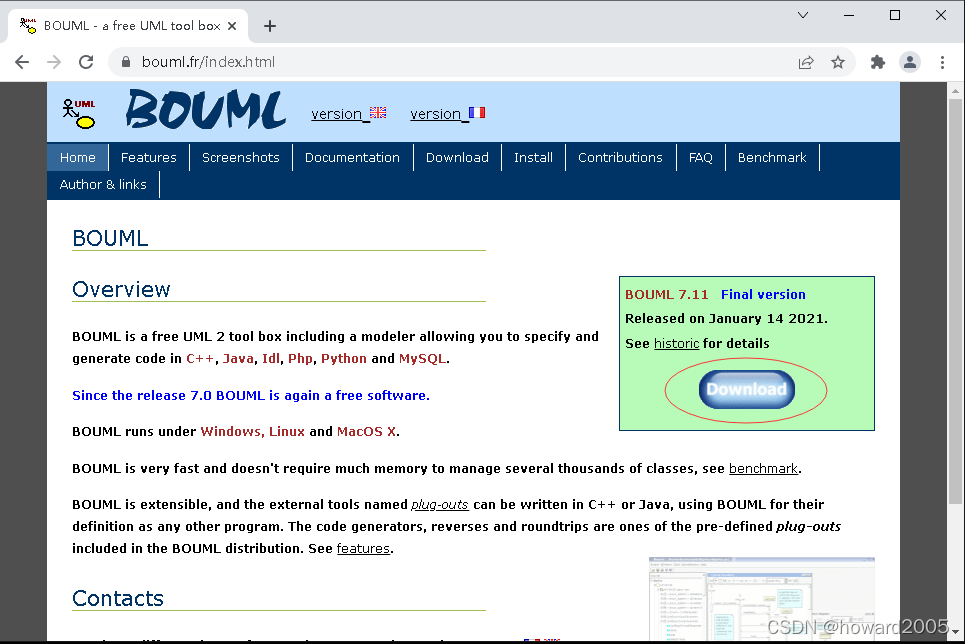Click the BOUML UML stick-figure logo

tap(79, 113)
